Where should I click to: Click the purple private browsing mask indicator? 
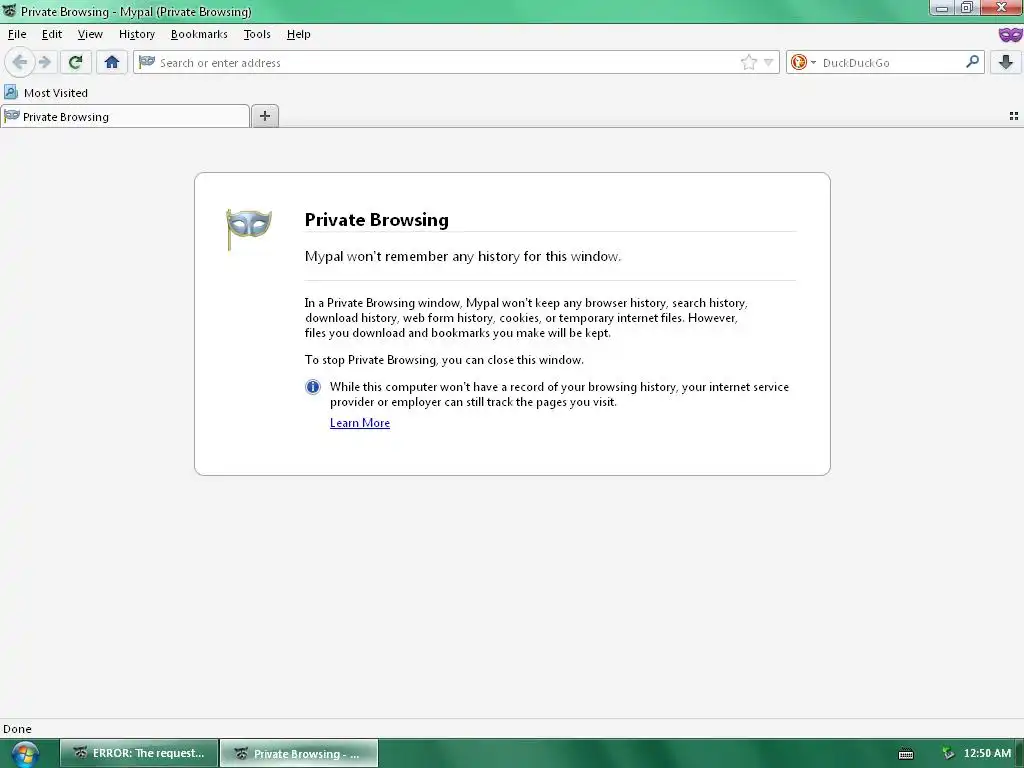click(1010, 35)
